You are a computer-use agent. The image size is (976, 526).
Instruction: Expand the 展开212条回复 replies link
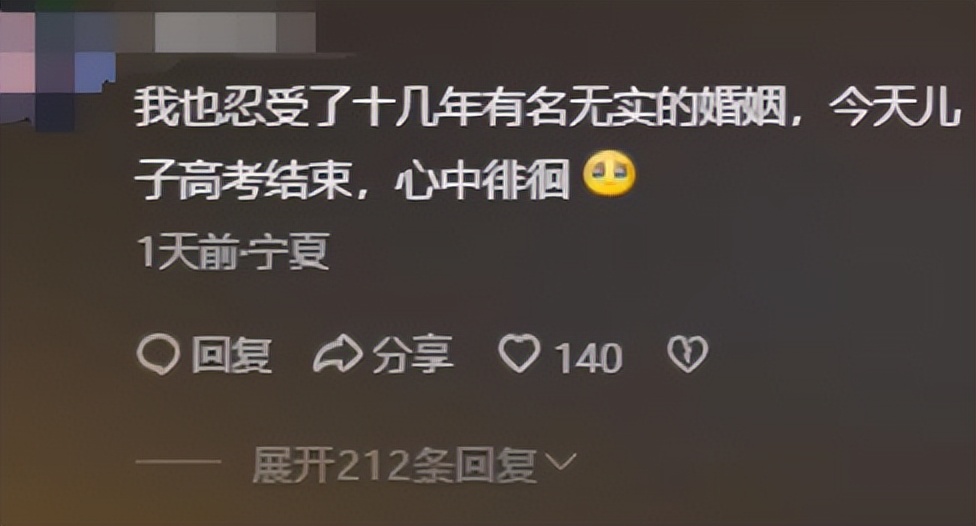tap(394, 465)
